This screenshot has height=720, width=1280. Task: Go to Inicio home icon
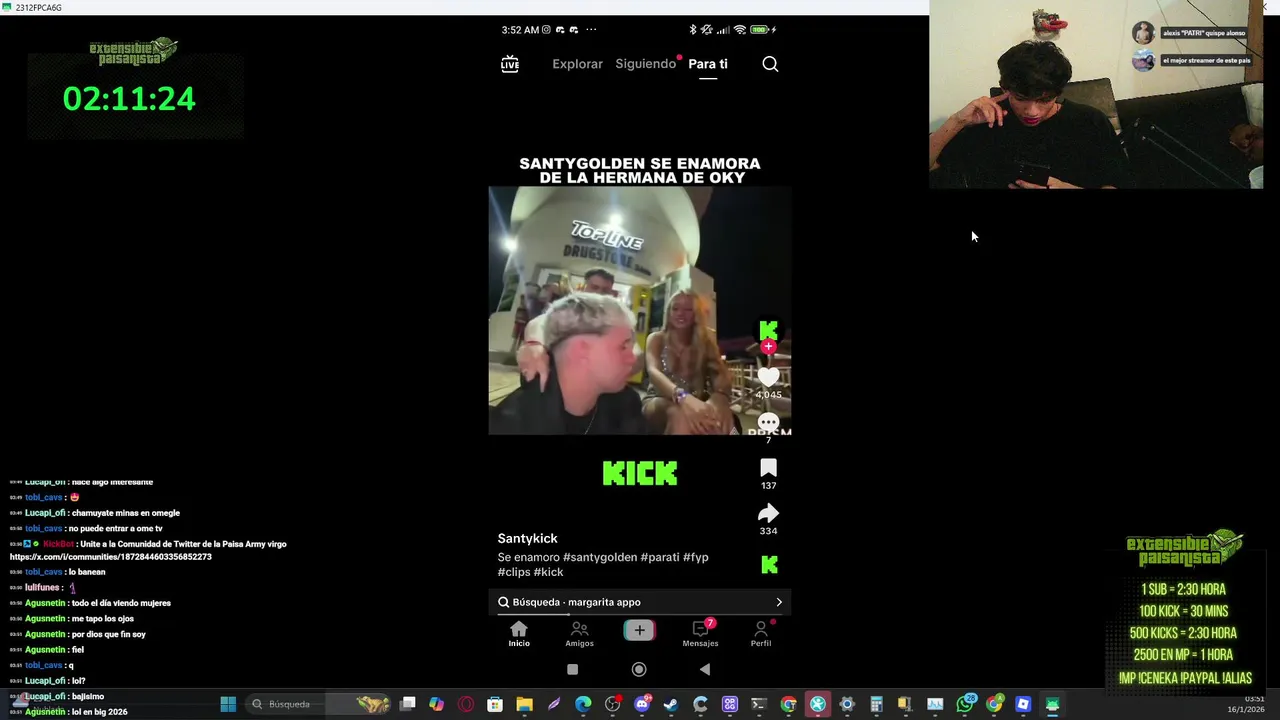click(519, 629)
